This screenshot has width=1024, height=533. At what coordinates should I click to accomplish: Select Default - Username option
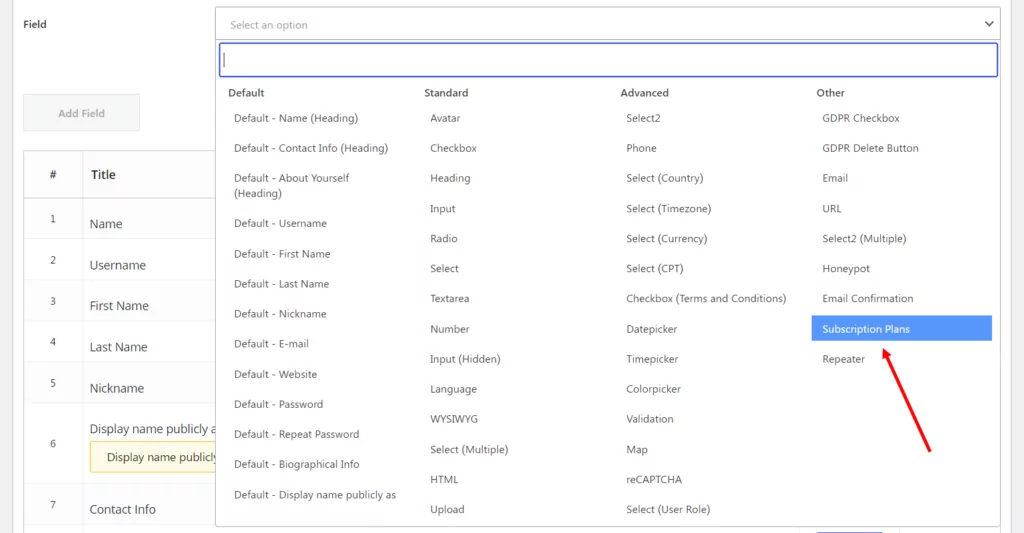tap(280, 223)
